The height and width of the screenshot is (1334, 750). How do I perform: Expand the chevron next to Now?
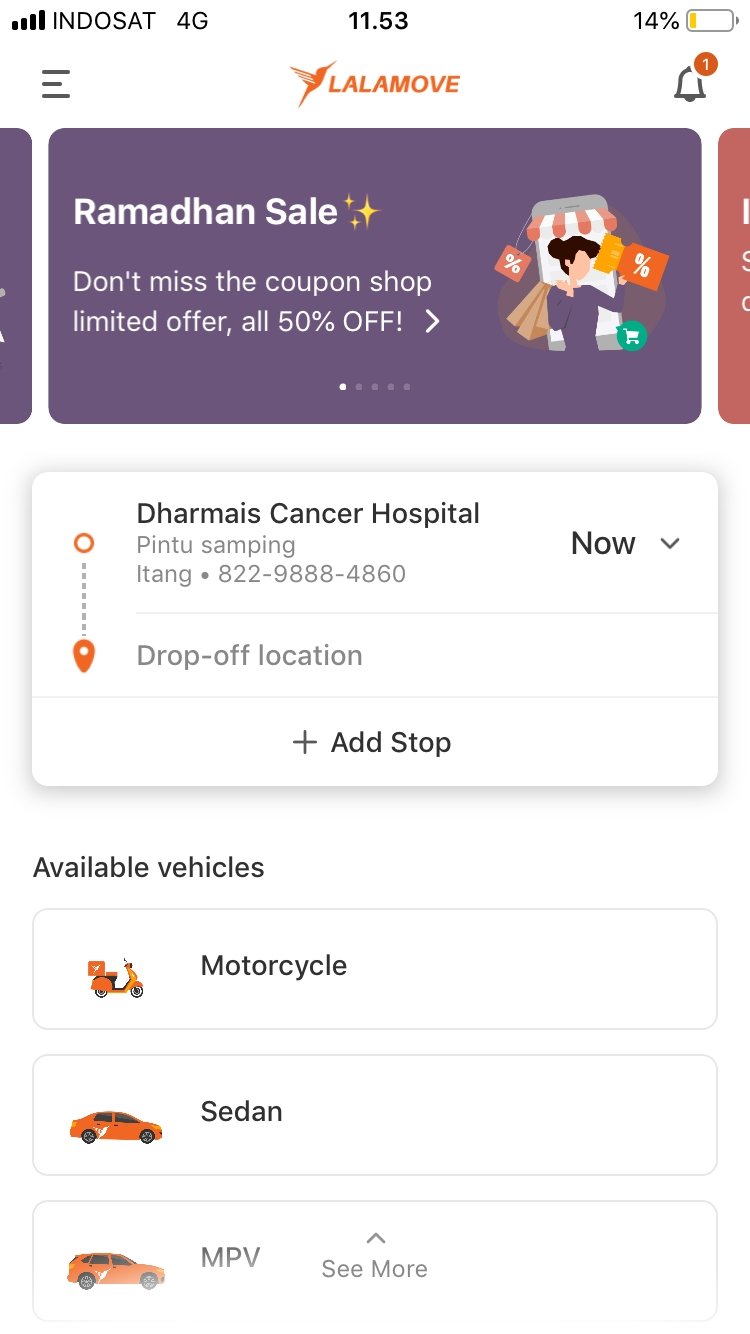click(x=670, y=544)
